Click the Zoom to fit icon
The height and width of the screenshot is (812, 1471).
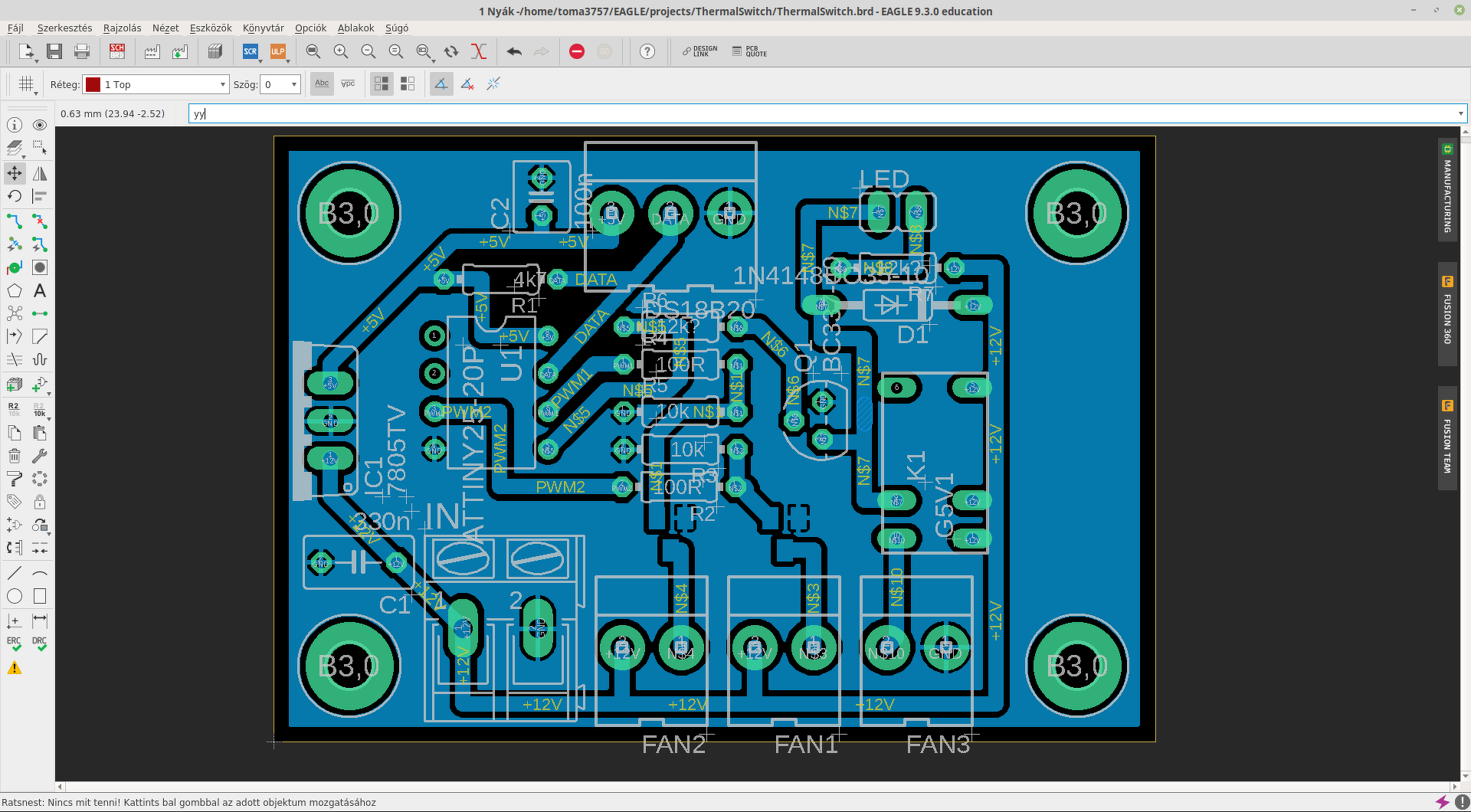[x=313, y=51]
